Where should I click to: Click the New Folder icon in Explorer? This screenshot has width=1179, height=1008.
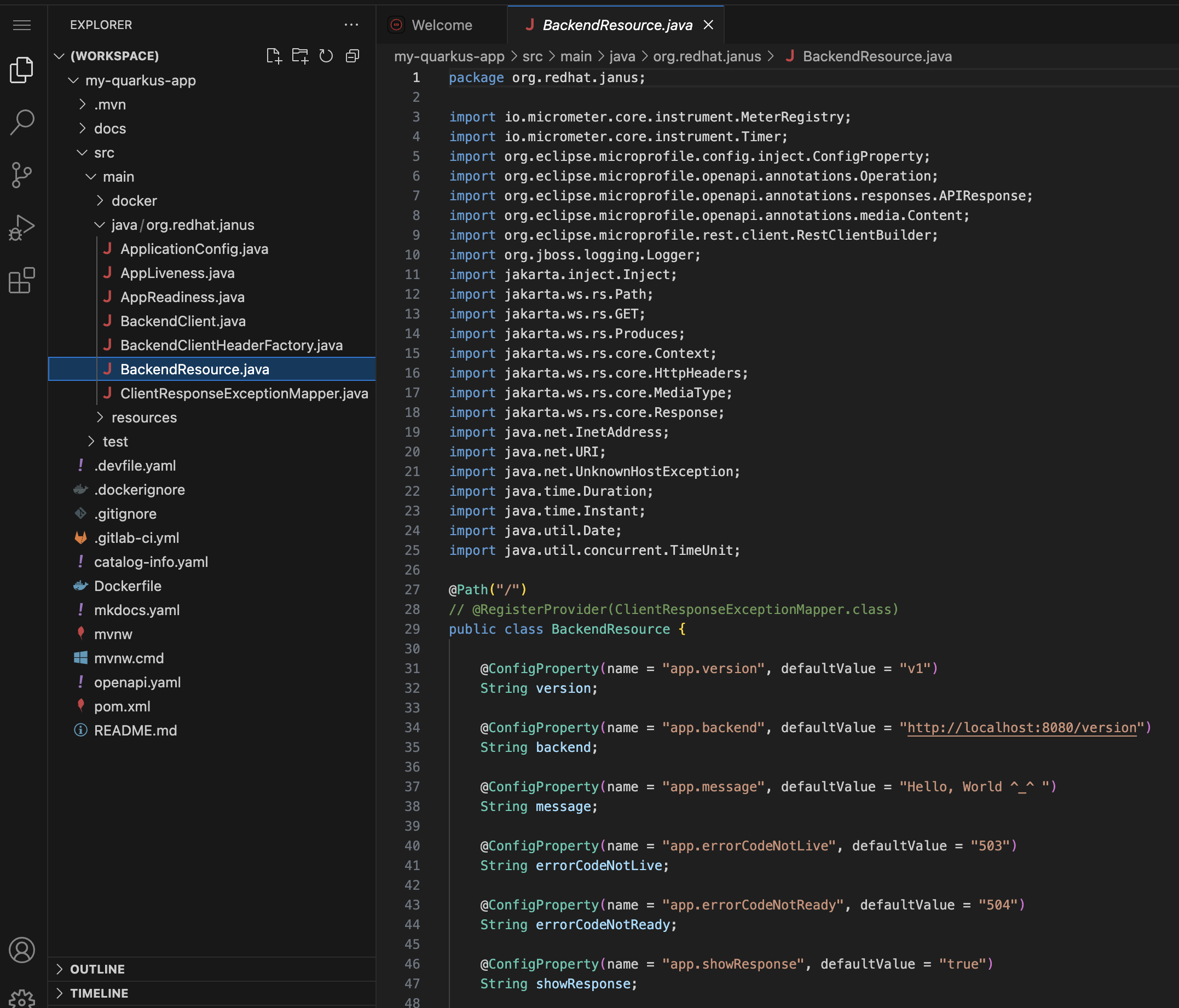(x=300, y=56)
